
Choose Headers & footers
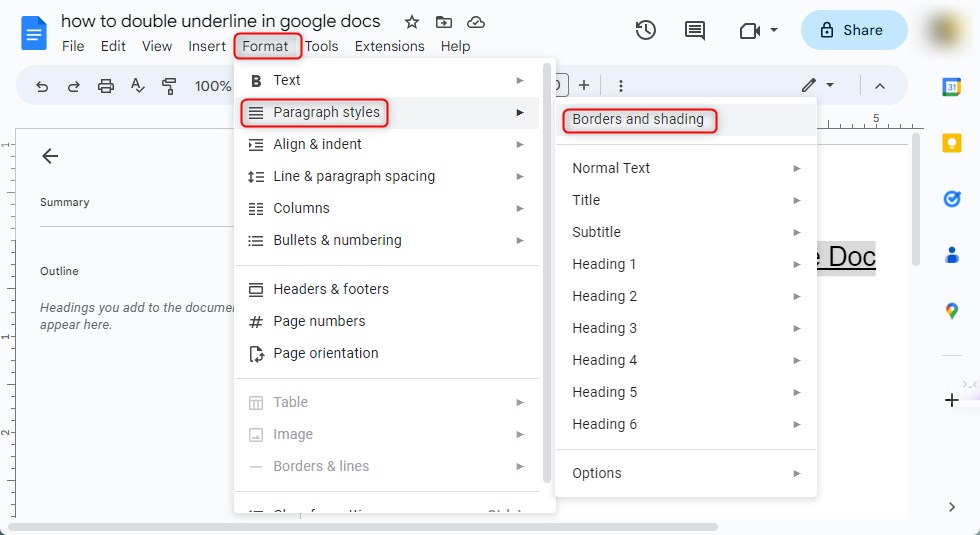(x=387, y=289)
